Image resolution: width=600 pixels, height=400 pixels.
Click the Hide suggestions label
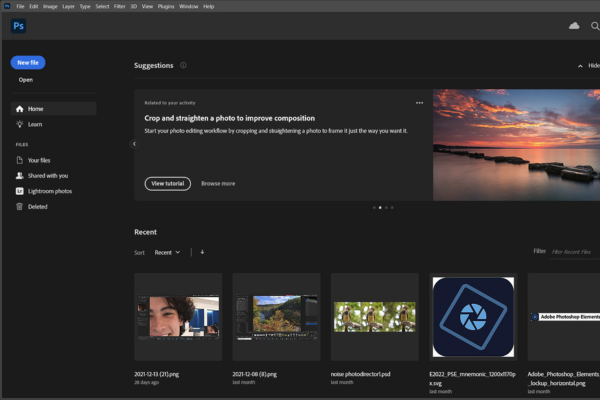click(593, 65)
